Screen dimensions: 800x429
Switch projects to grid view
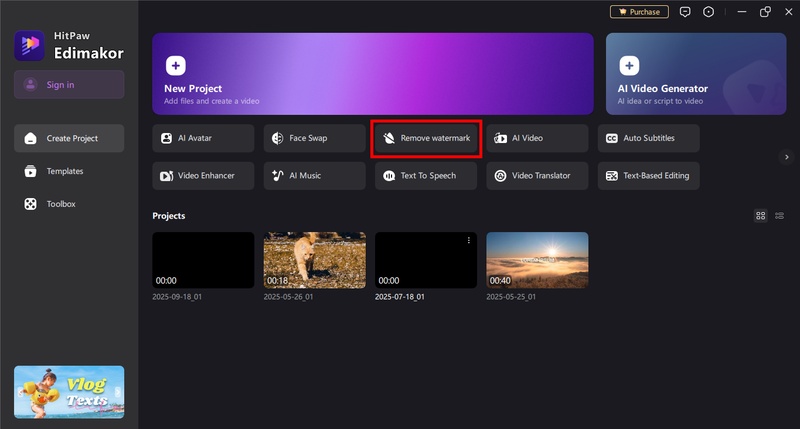[x=761, y=216]
